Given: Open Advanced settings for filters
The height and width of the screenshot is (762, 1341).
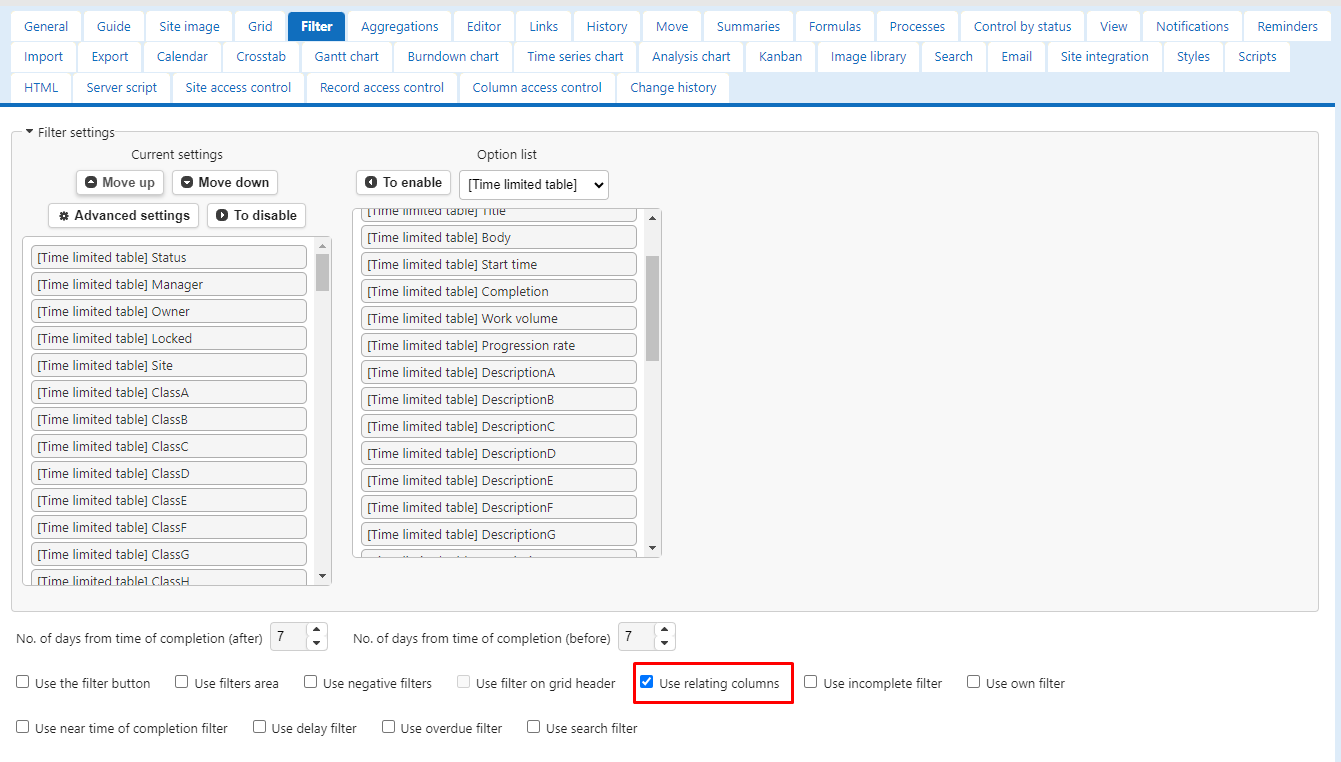Looking at the screenshot, I should tap(124, 216).
